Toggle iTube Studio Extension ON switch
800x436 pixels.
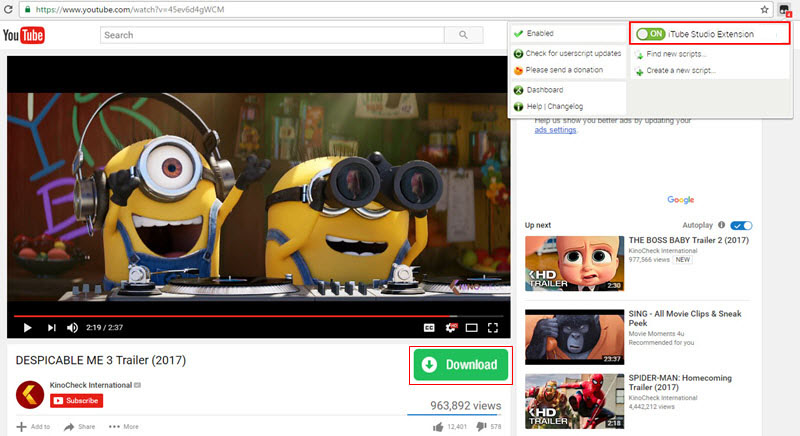click(651, 34)
